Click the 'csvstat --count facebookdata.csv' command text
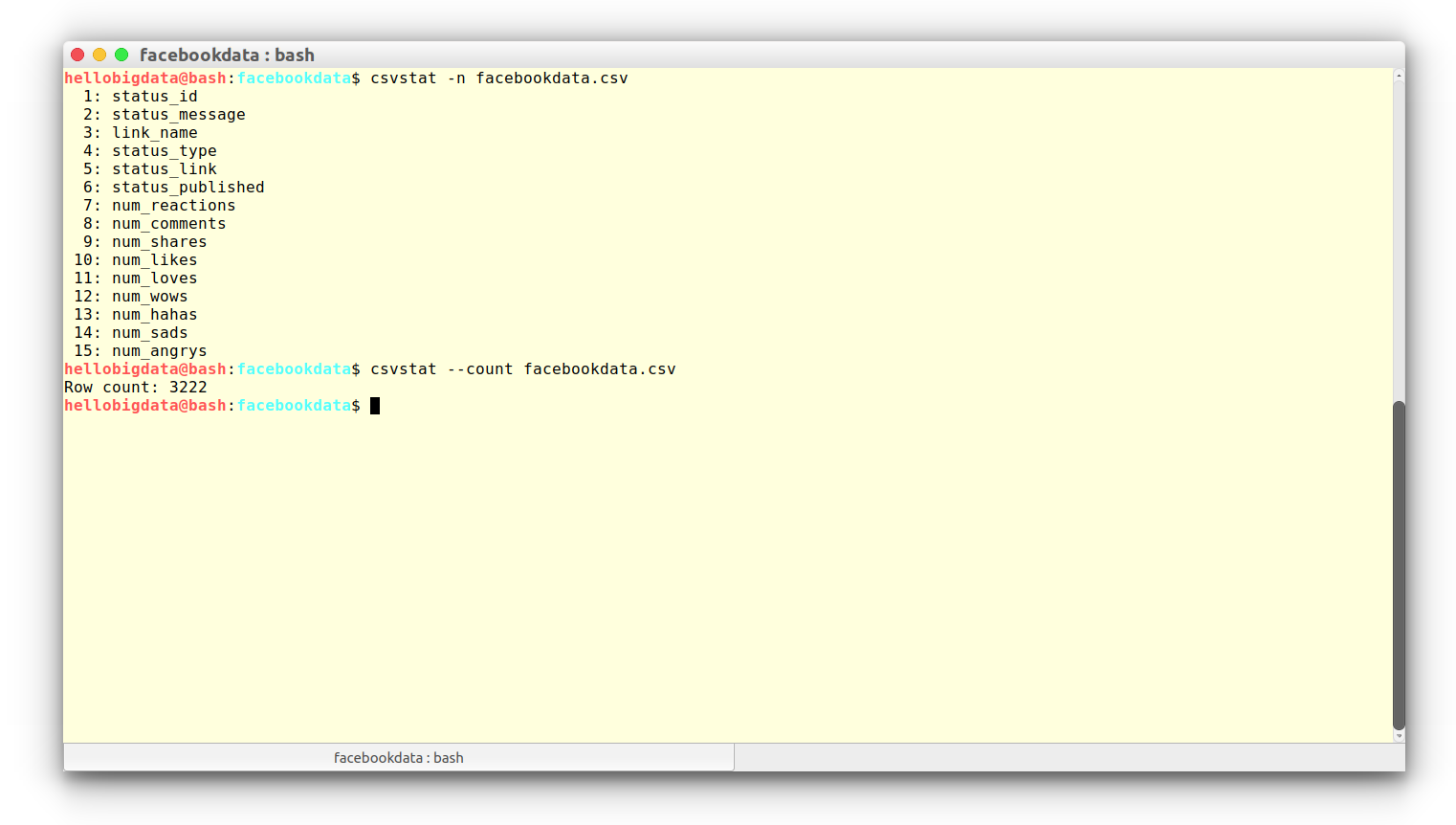This screenshot has width=1456, height=825. [523, 369]
